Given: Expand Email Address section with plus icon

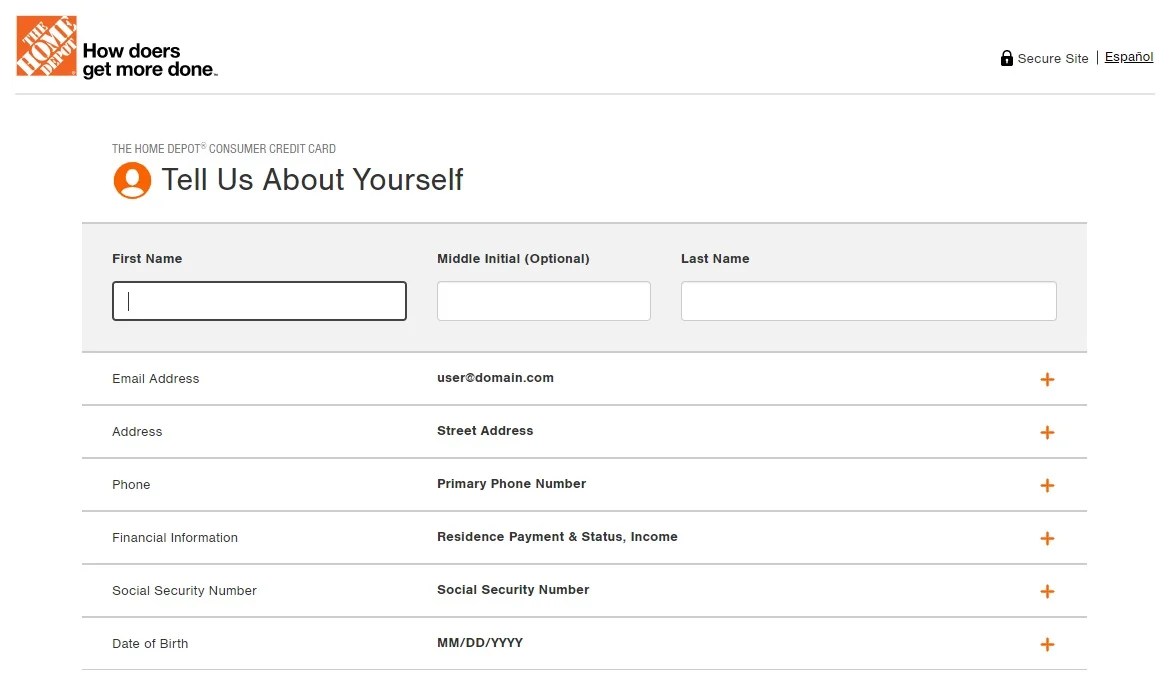Looking at the screenshot, I should point(1047,379).
